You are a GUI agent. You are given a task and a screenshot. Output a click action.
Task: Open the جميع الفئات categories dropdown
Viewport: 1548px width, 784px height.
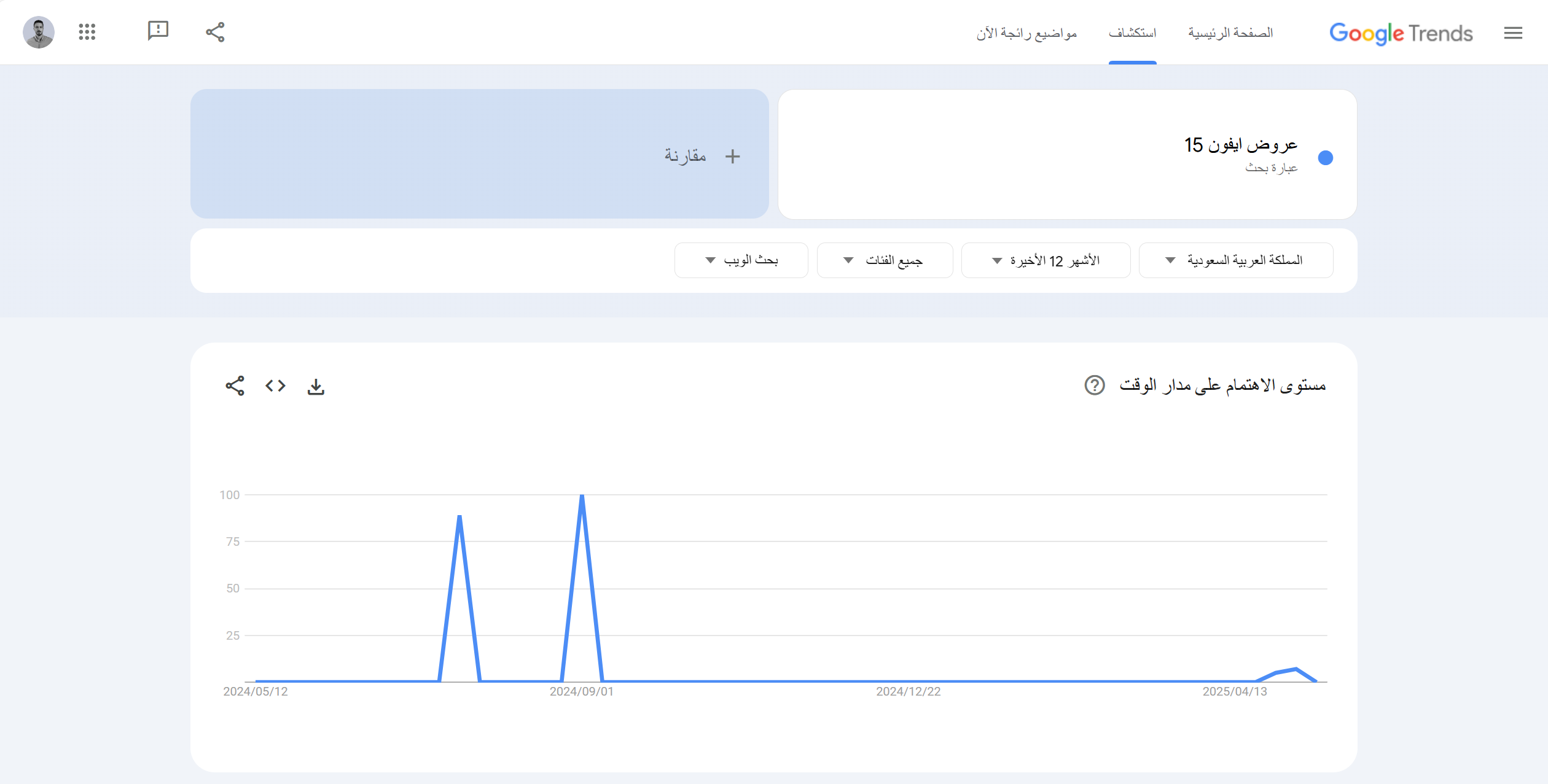(x=885, y=260)
